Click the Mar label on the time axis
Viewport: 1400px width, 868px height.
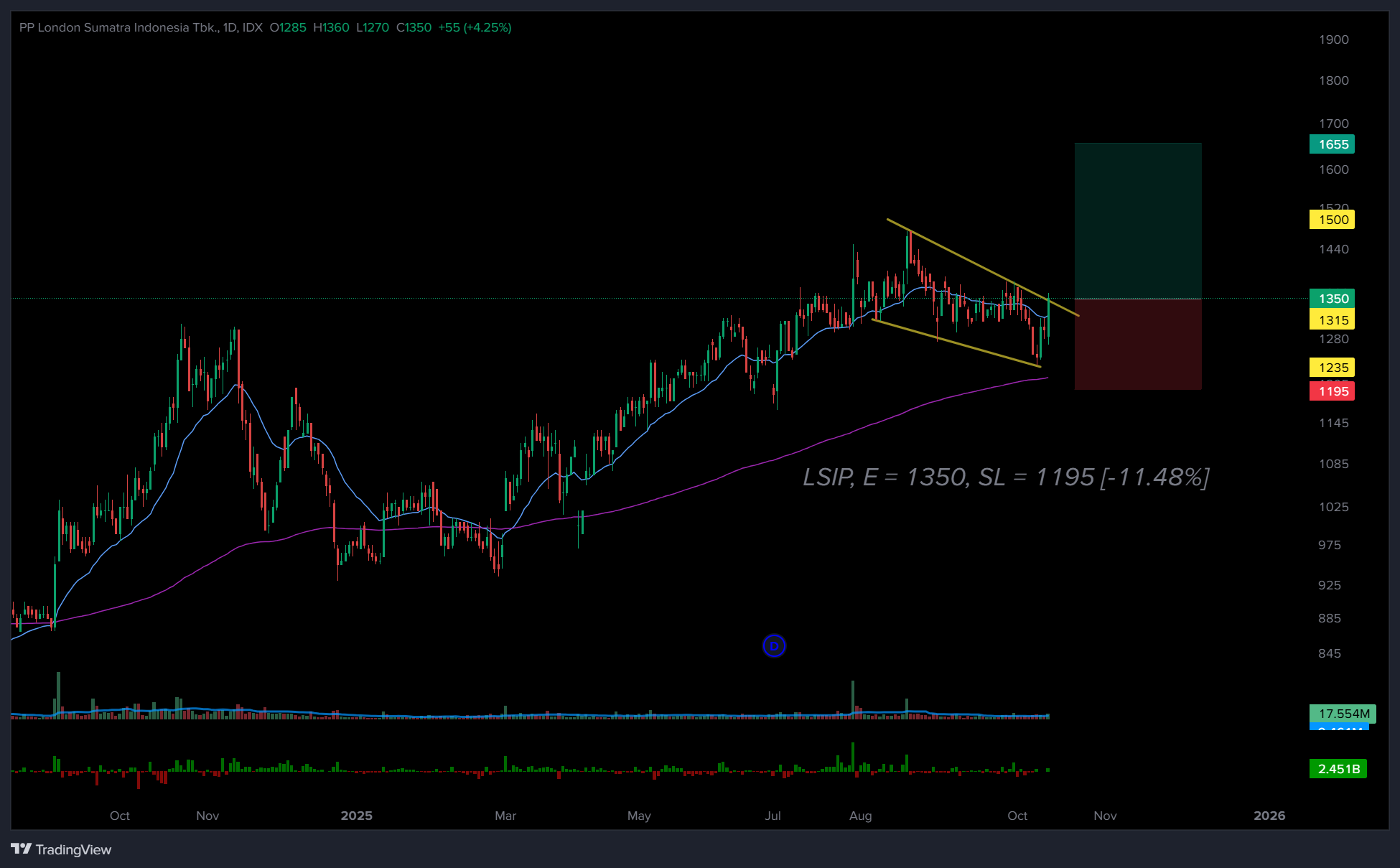pos(505,816)
